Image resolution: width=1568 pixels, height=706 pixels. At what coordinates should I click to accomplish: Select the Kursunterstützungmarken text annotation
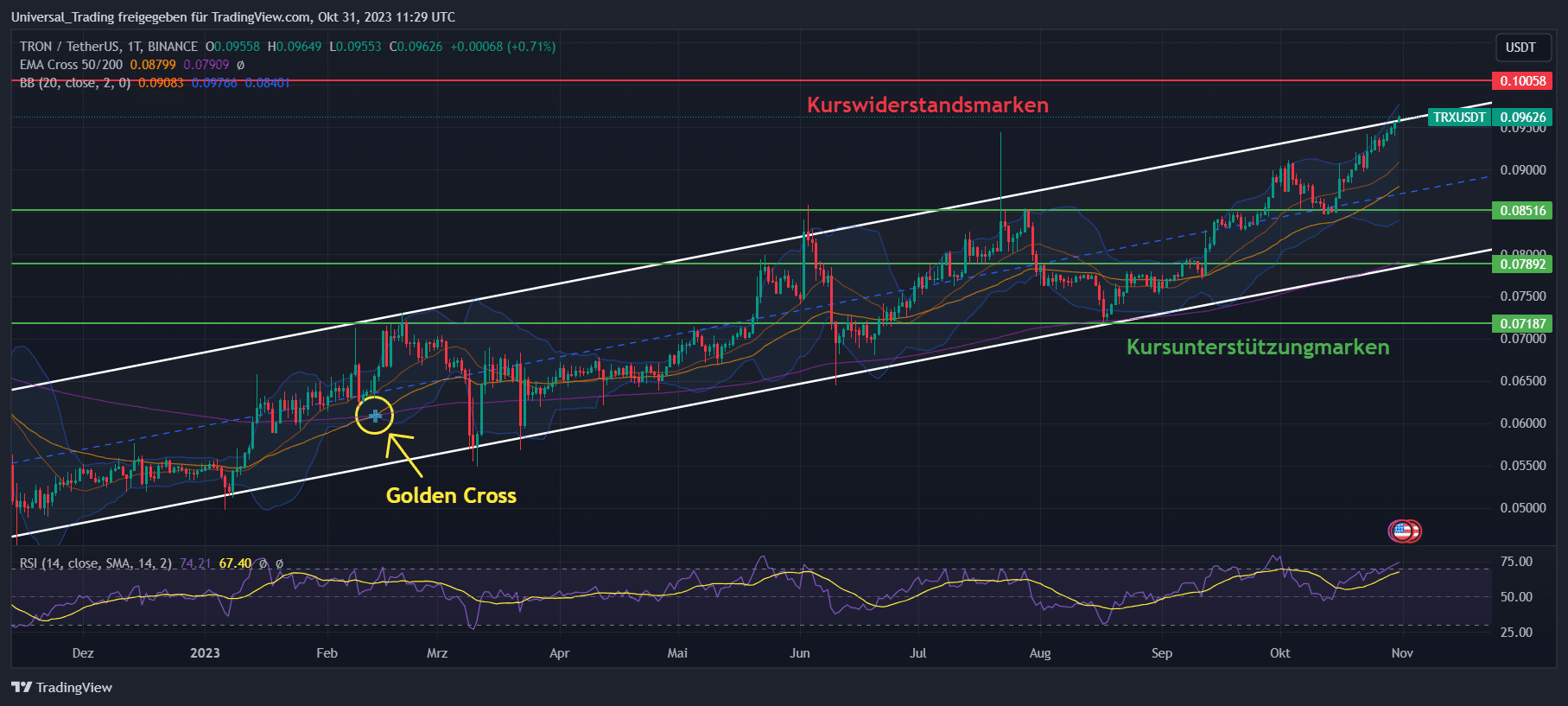click(x=1258, y=347)
